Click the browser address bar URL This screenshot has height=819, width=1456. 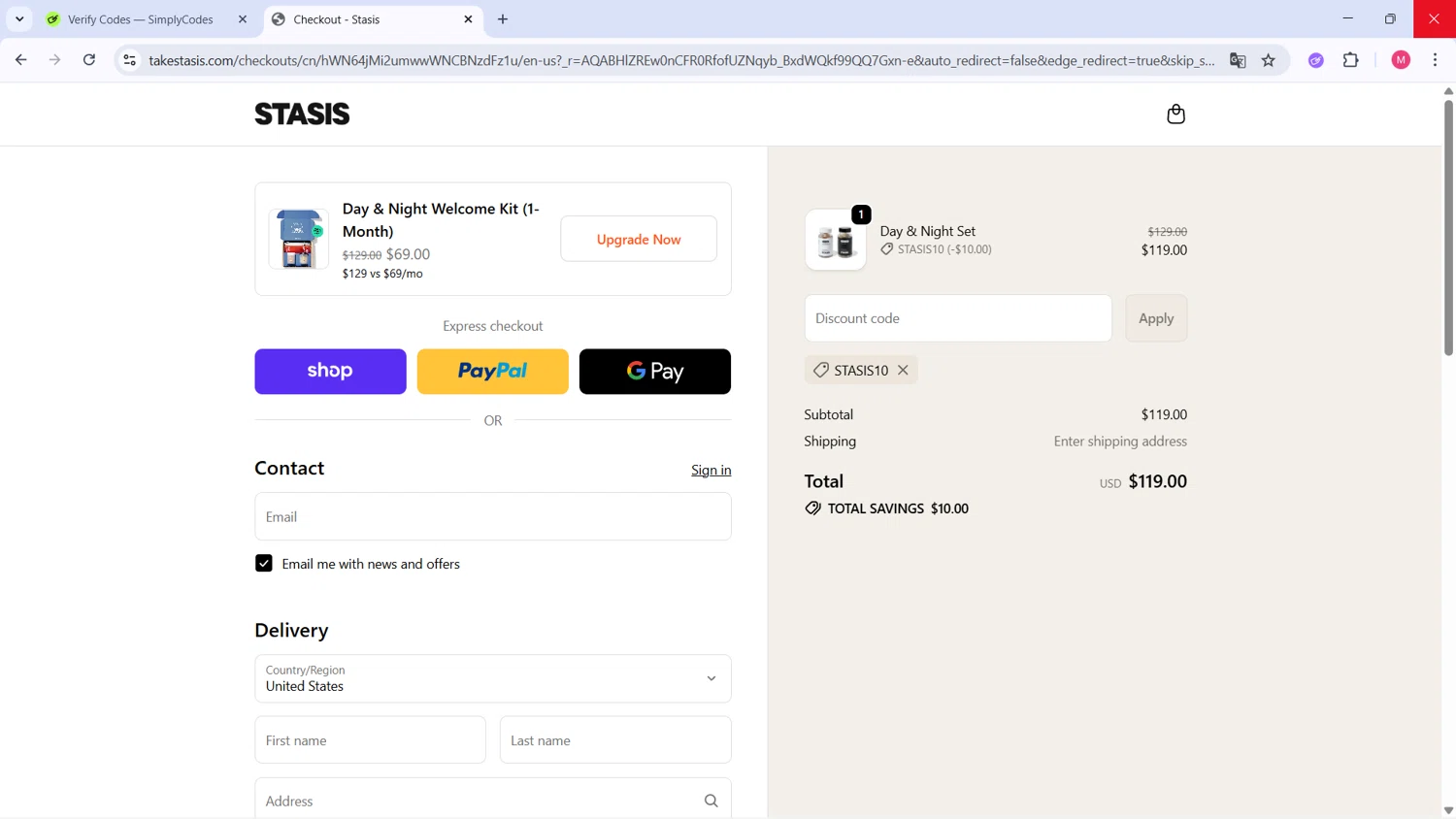click(x=681, y=60)
